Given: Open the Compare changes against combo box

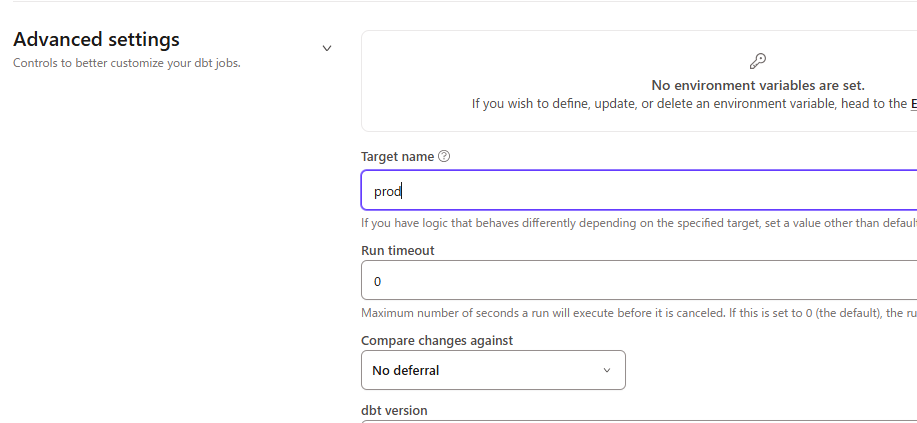Looking at the screenshot, I should (493, 370).
